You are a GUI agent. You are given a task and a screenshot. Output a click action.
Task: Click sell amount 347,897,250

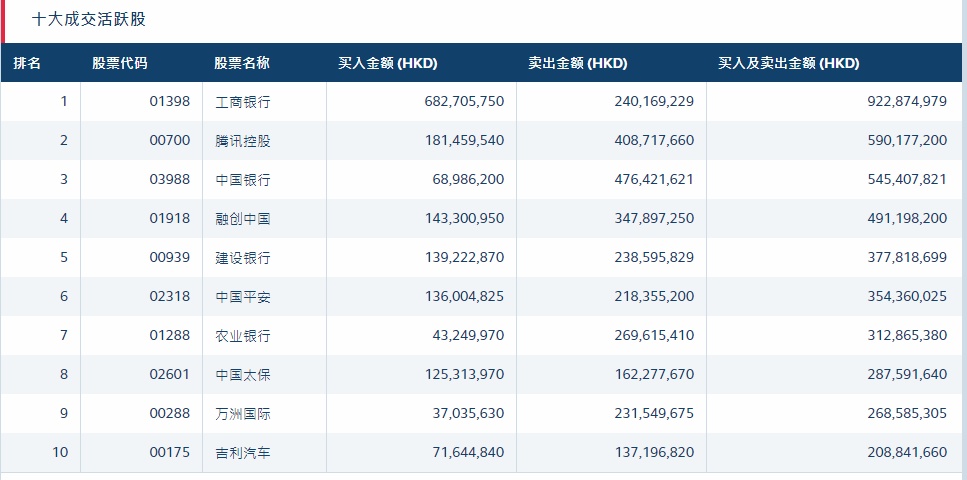654,218
